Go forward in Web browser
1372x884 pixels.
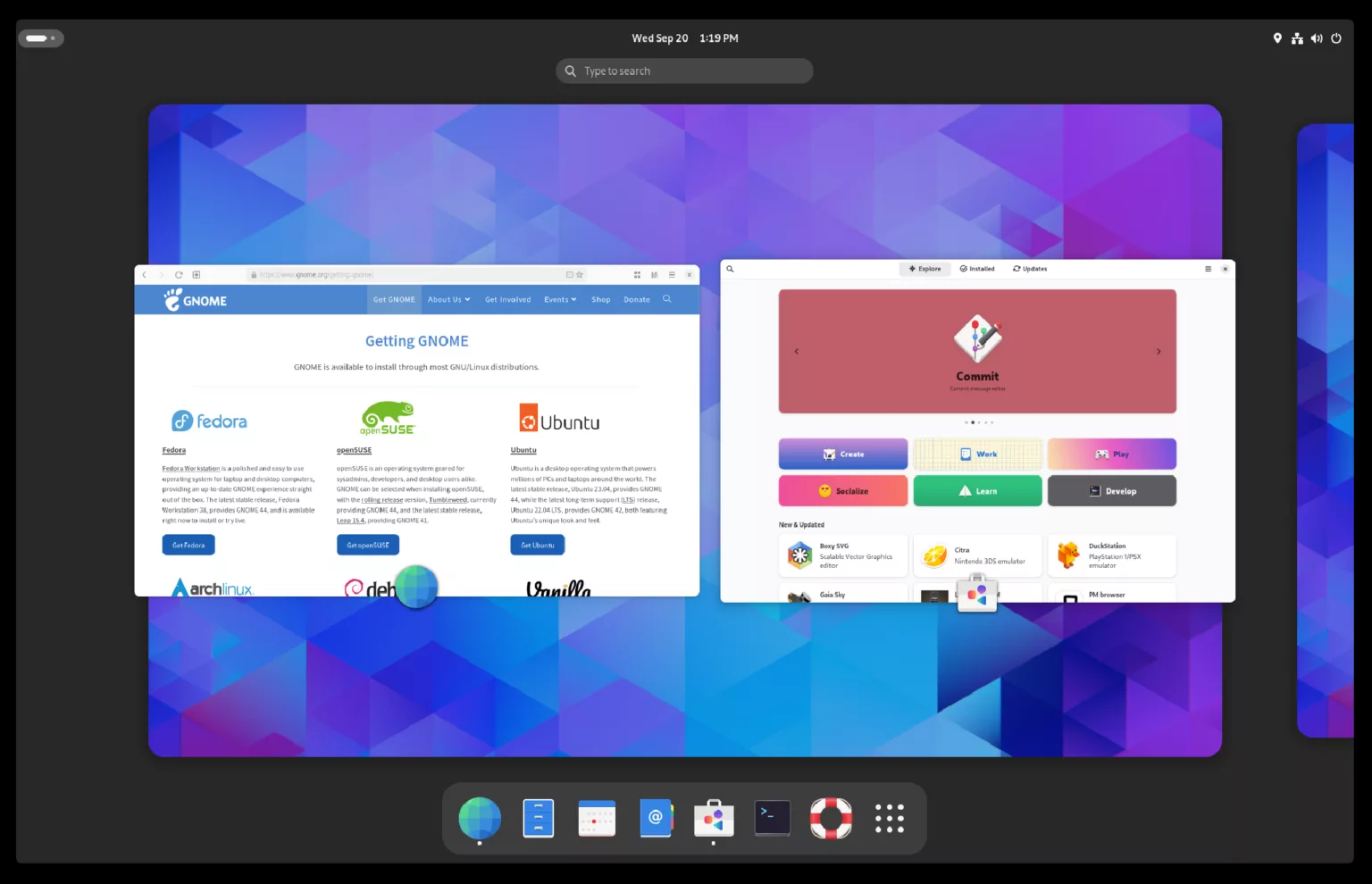(161, 275)
